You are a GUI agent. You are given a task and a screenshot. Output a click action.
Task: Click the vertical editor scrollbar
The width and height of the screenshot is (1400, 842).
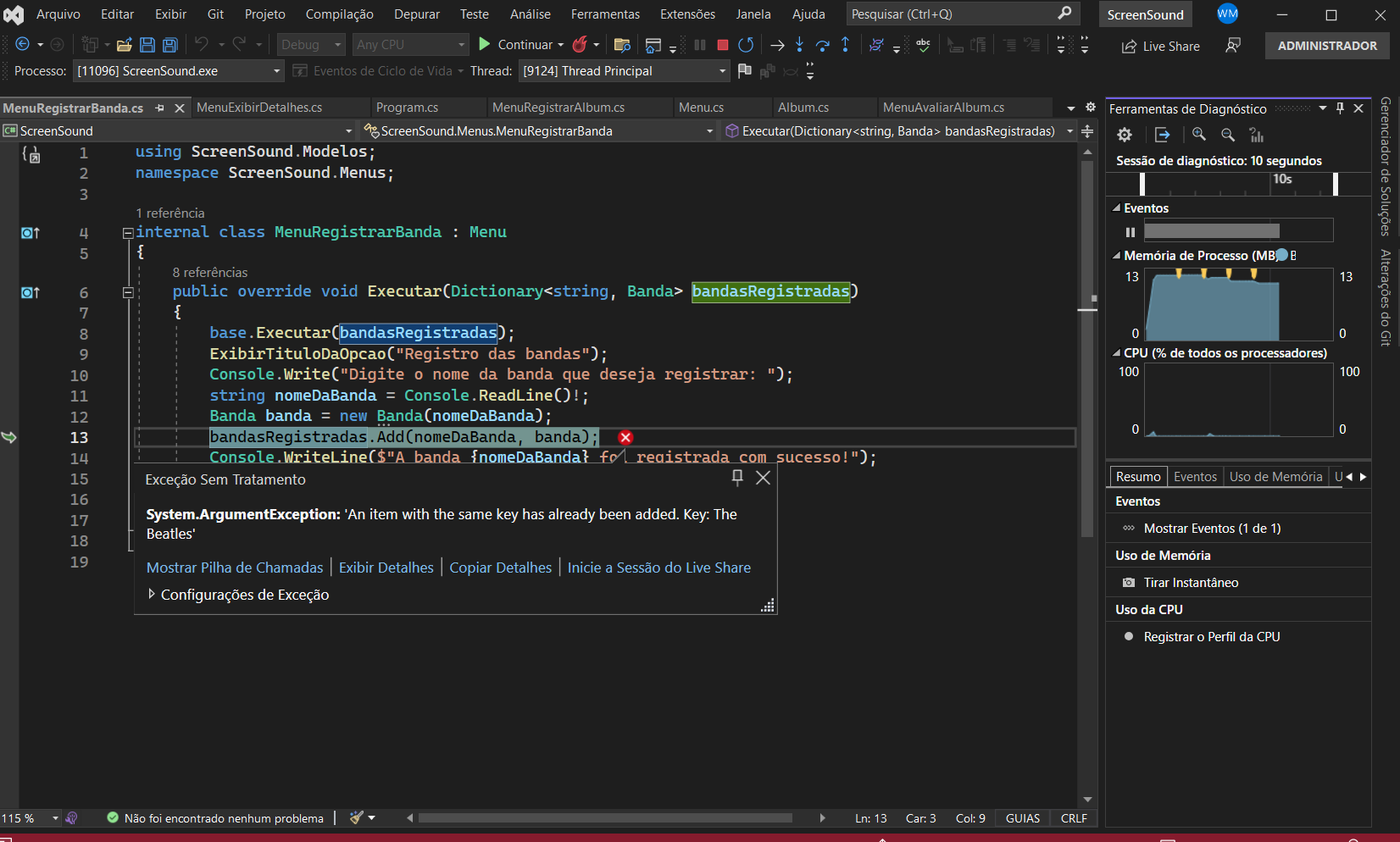click(x=1087, y=347)
